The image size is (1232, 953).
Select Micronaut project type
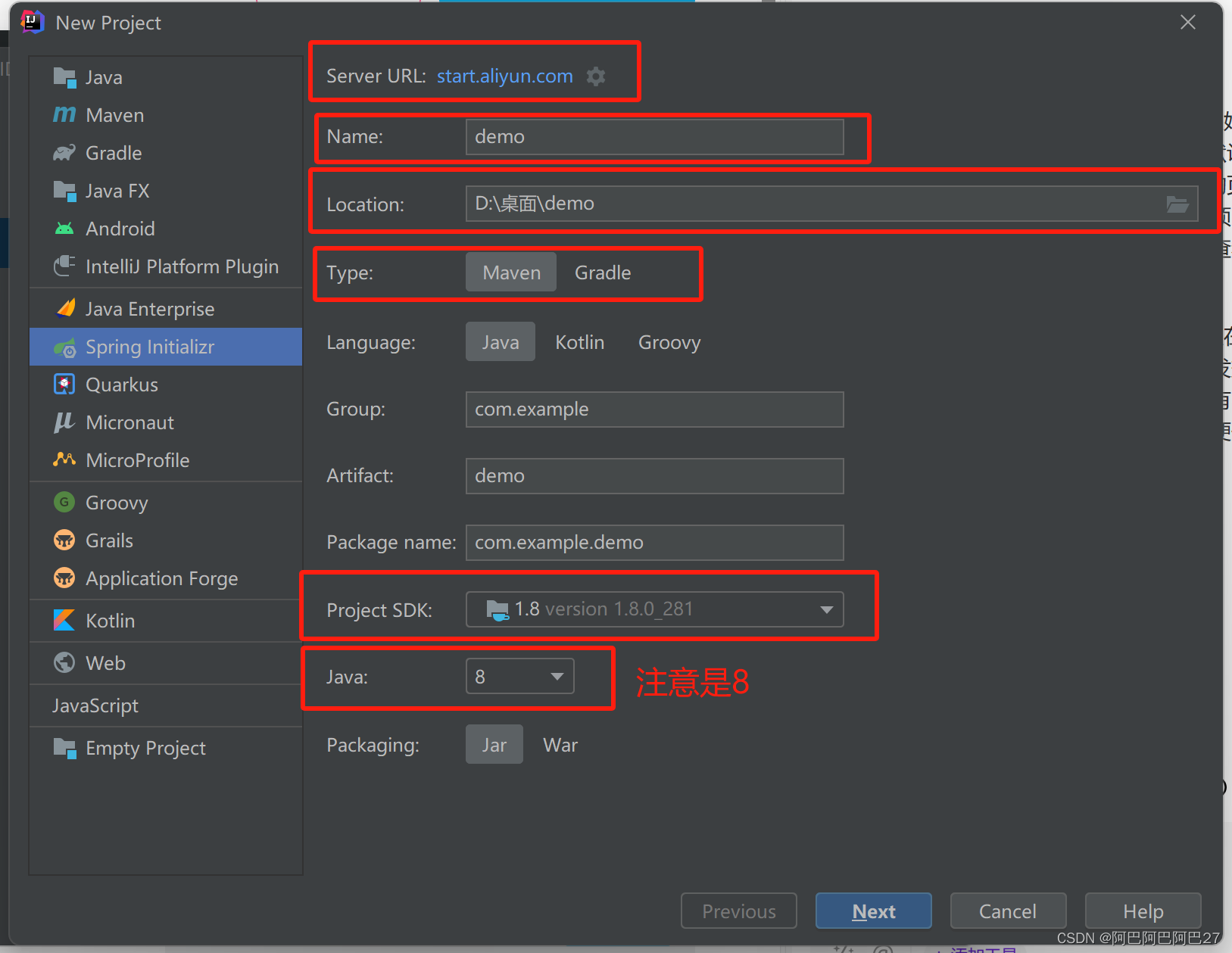coord(166,422)
